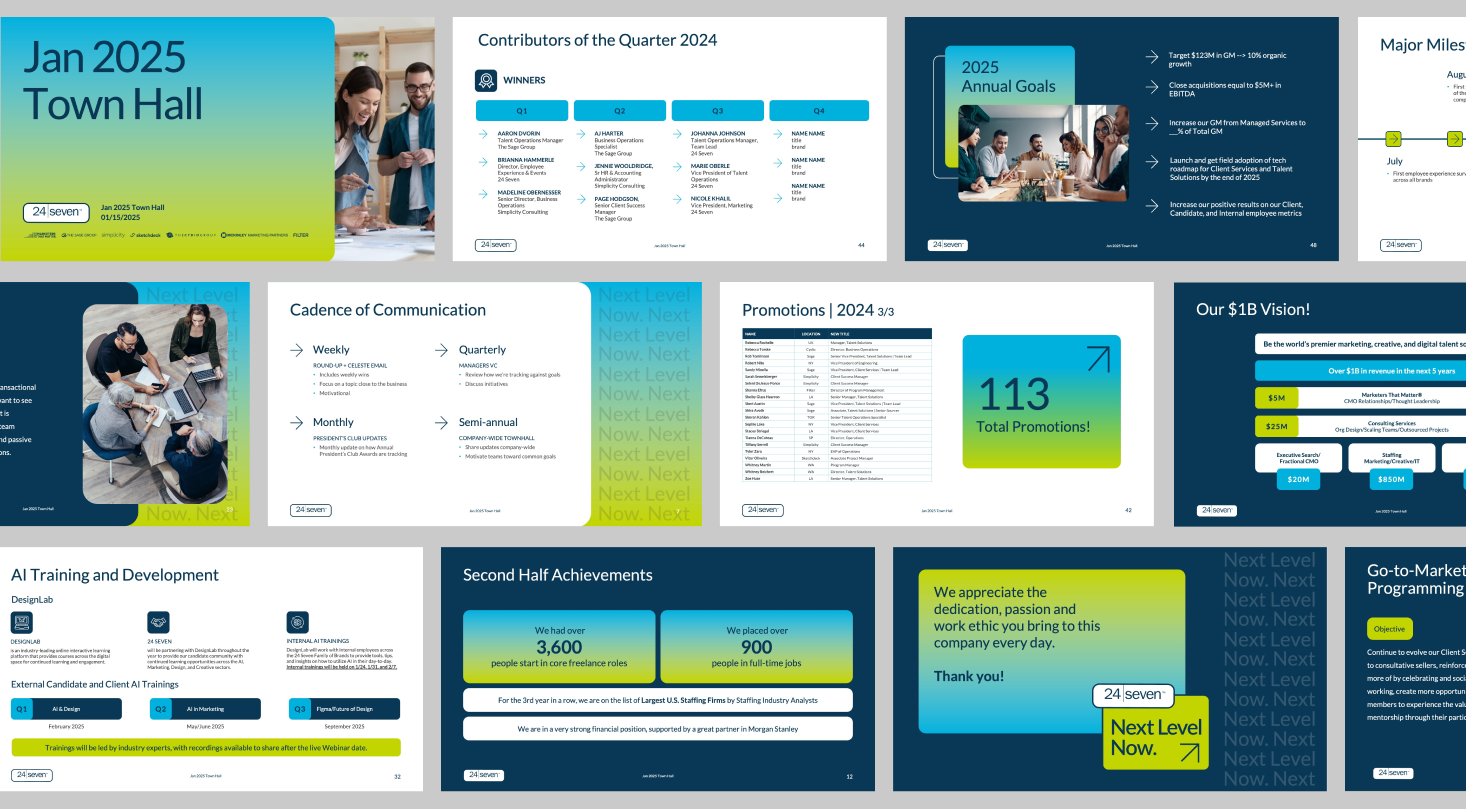This screenshot has height=809, width=1466.
Task: Click the Q2 AI in Marketing bar
Action: [x=206, y=709]
